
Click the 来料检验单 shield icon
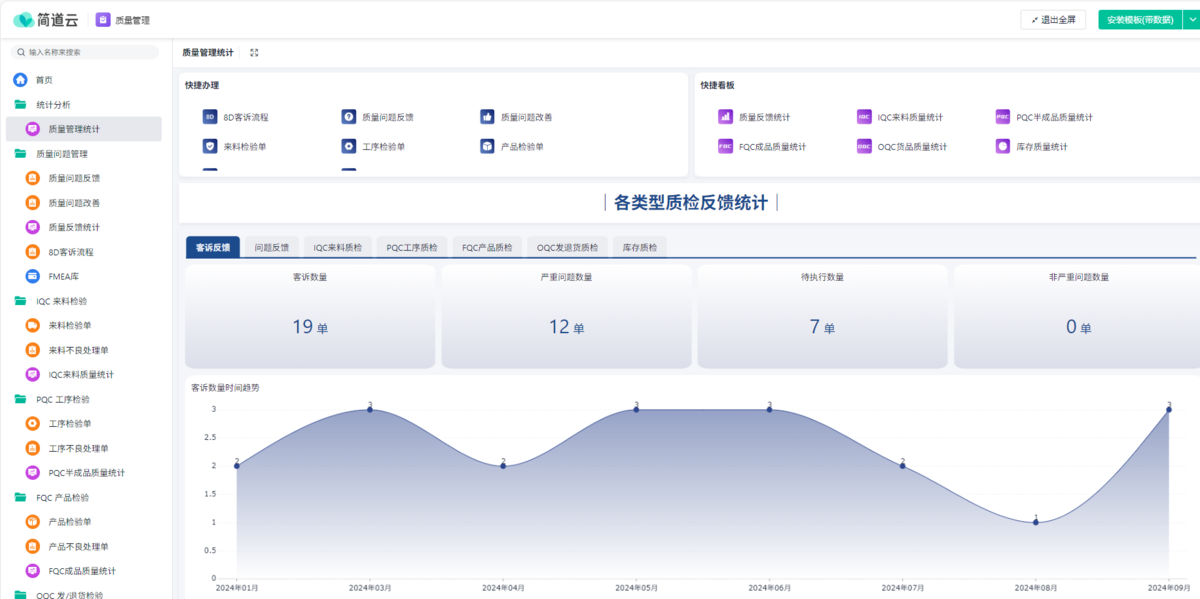pyautogui.click(x=210, y=146)
